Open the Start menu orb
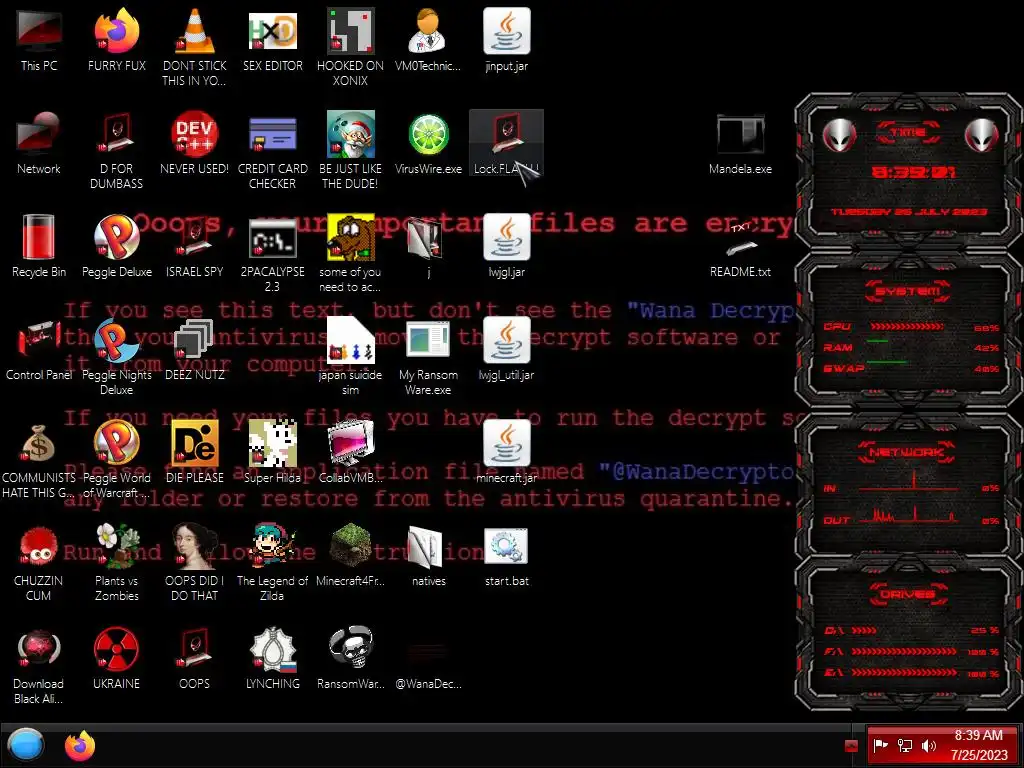Viewport: 1024px width, 768px height. 25,745
